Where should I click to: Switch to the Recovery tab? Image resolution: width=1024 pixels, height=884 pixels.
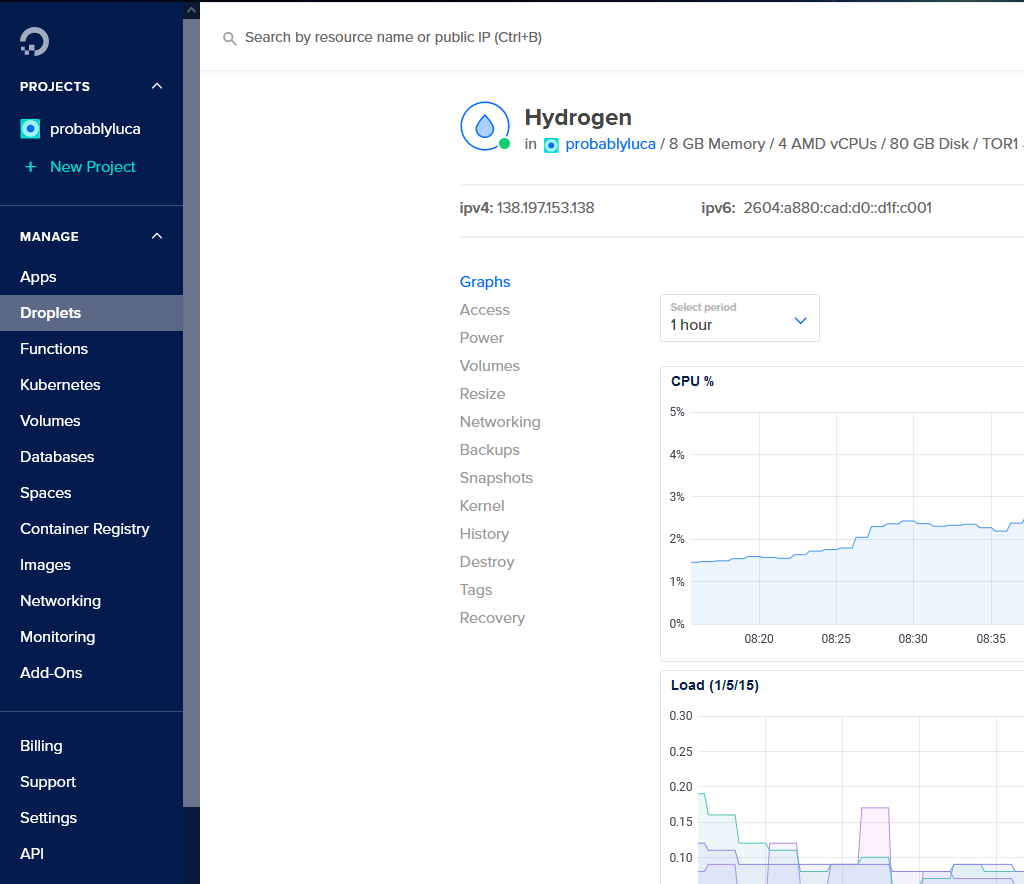point(492,618)
